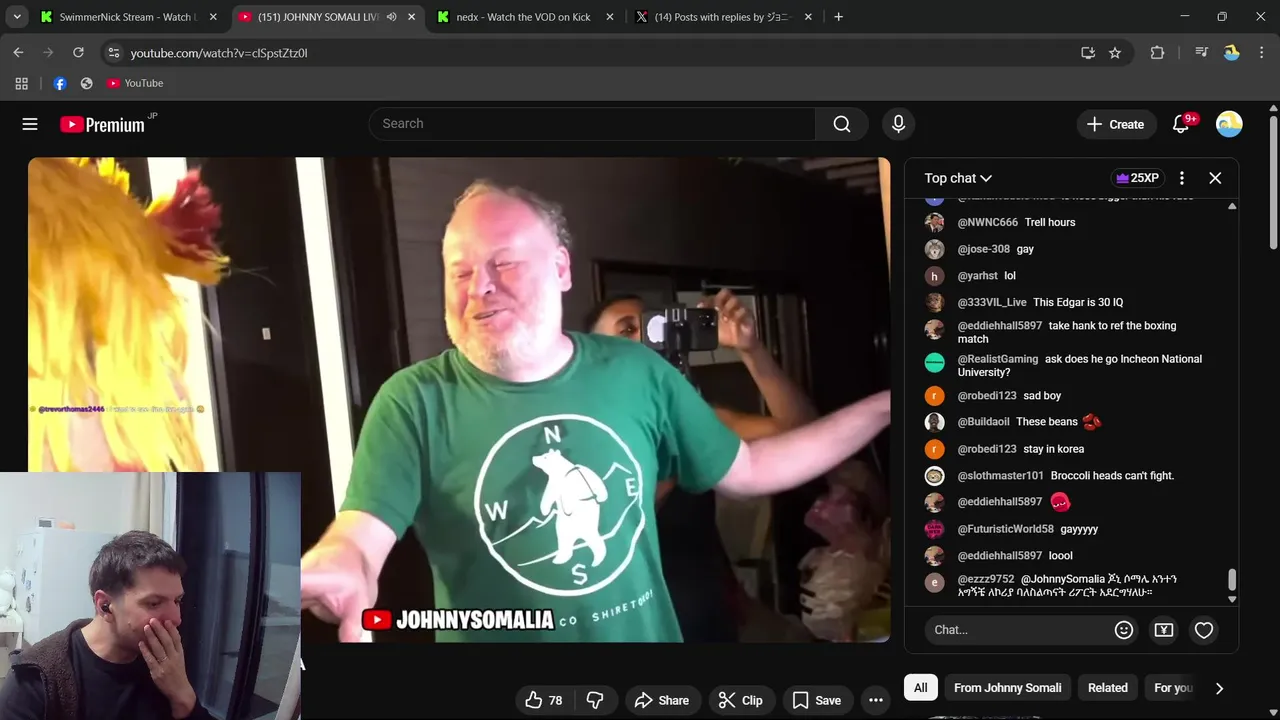
Task: Open Facebook bookmark icon
Action: pos(60,83)
